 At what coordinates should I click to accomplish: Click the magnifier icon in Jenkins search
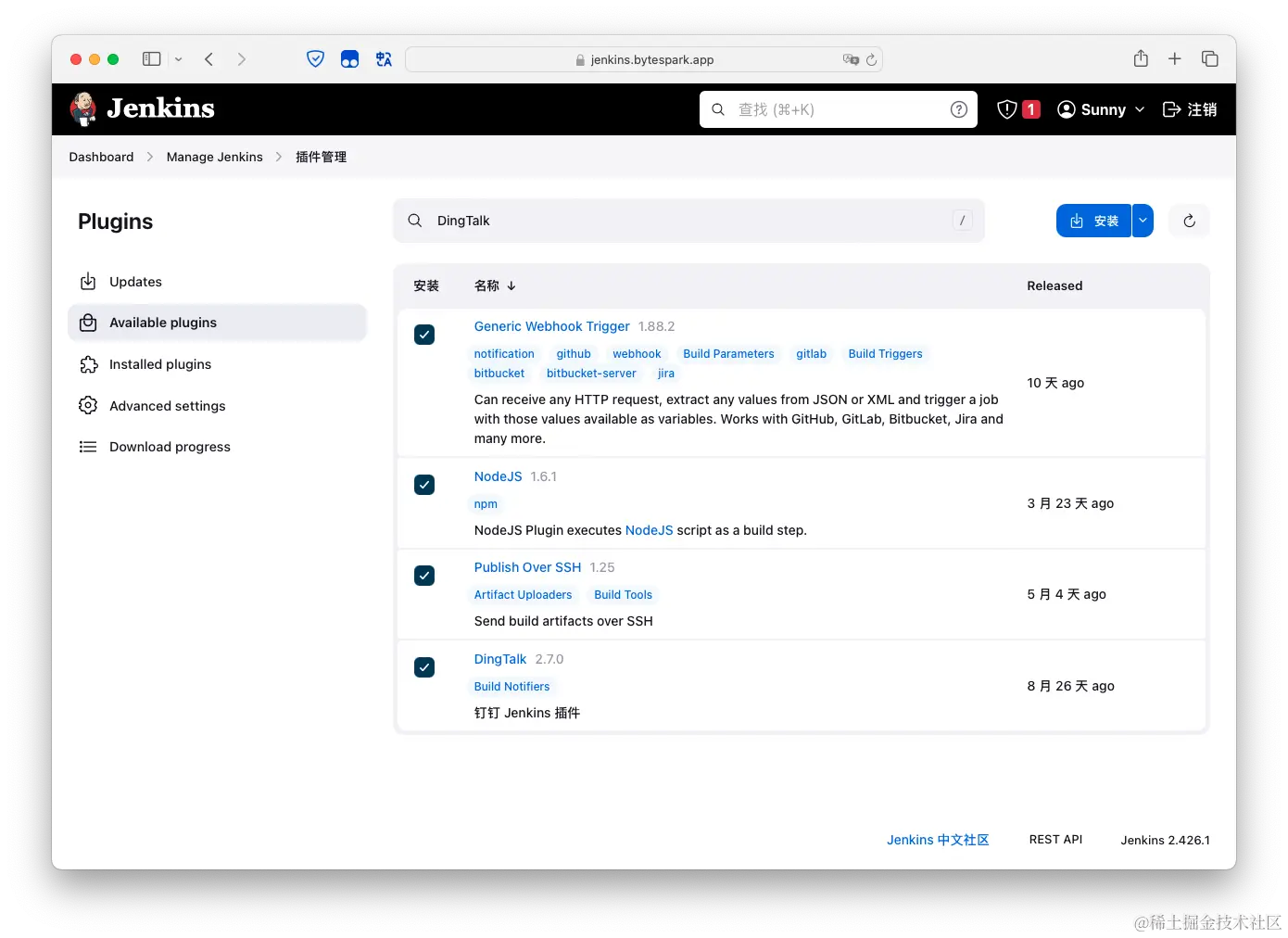tap(718, 109)
